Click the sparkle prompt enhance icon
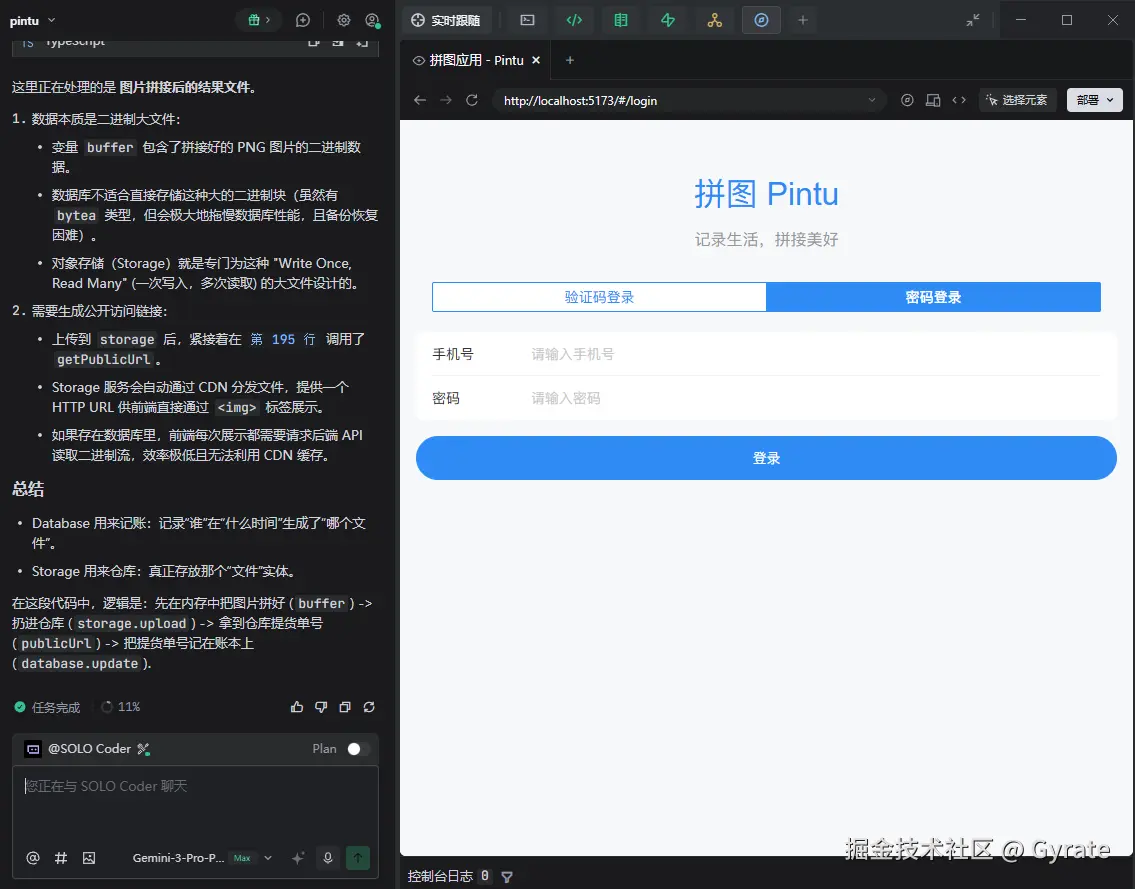Screen dimensions: 1135x889 (298, 858)
